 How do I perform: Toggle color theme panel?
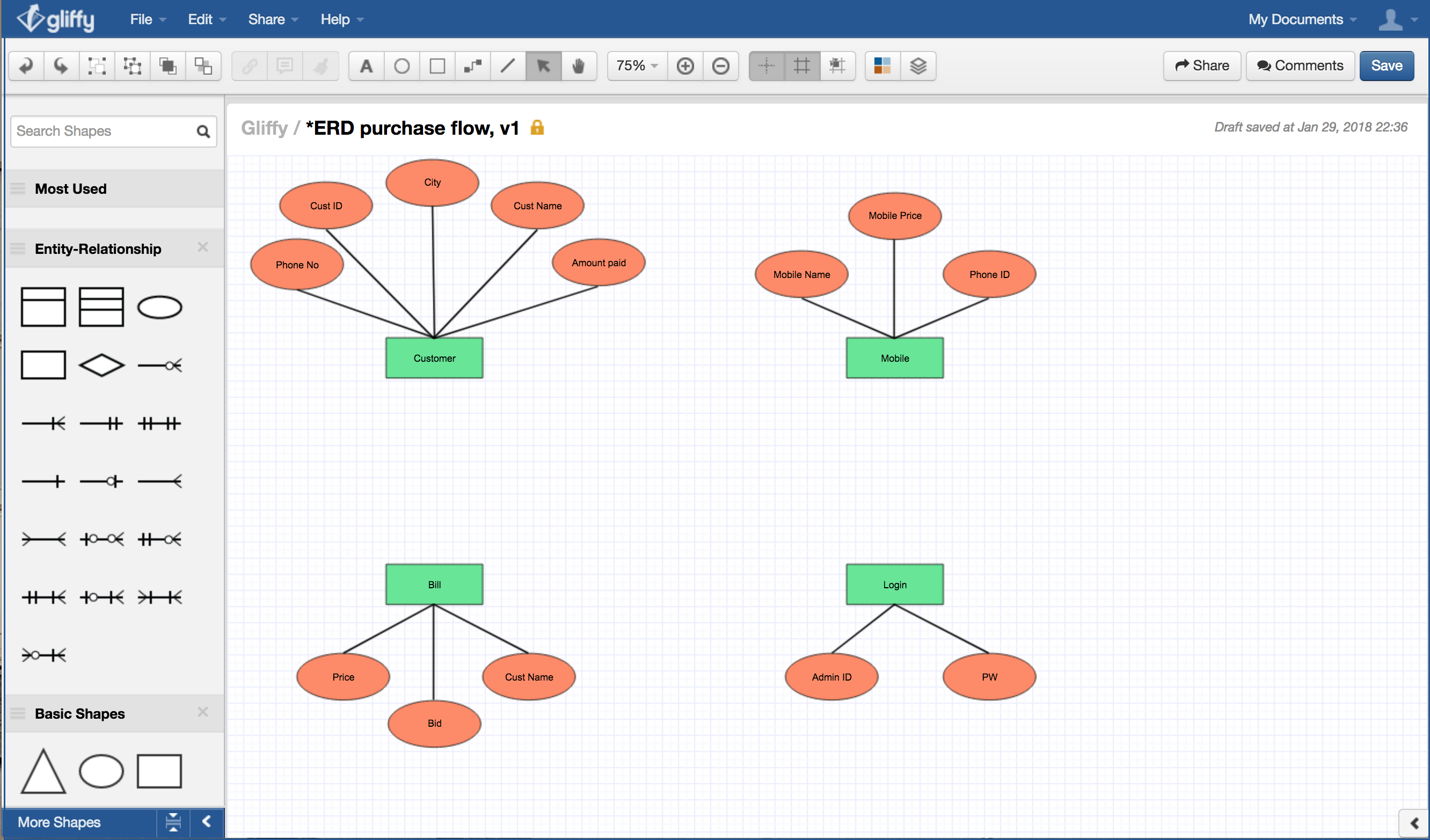pos(881,66)
